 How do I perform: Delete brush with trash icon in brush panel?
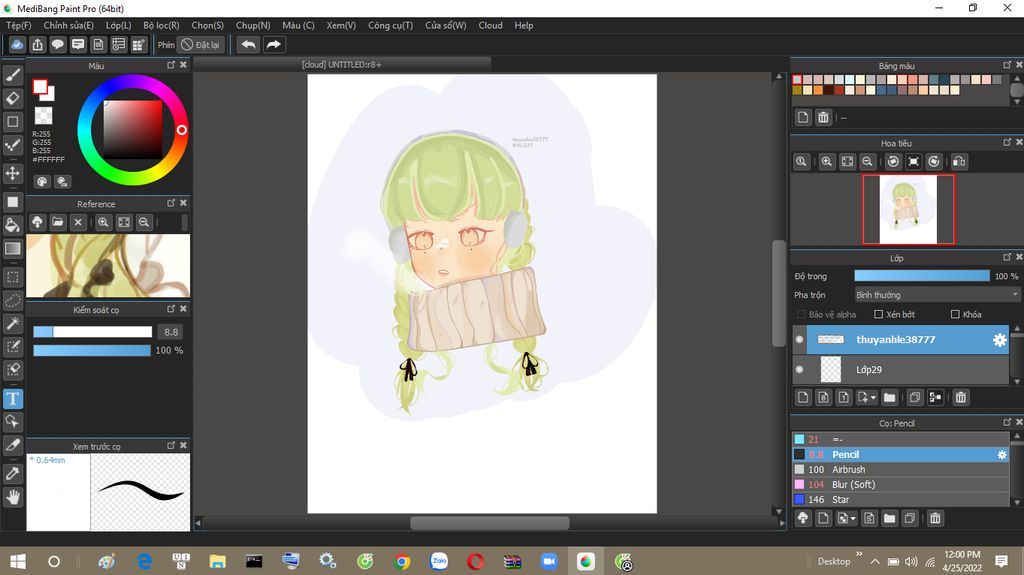(x=935, y=518)
